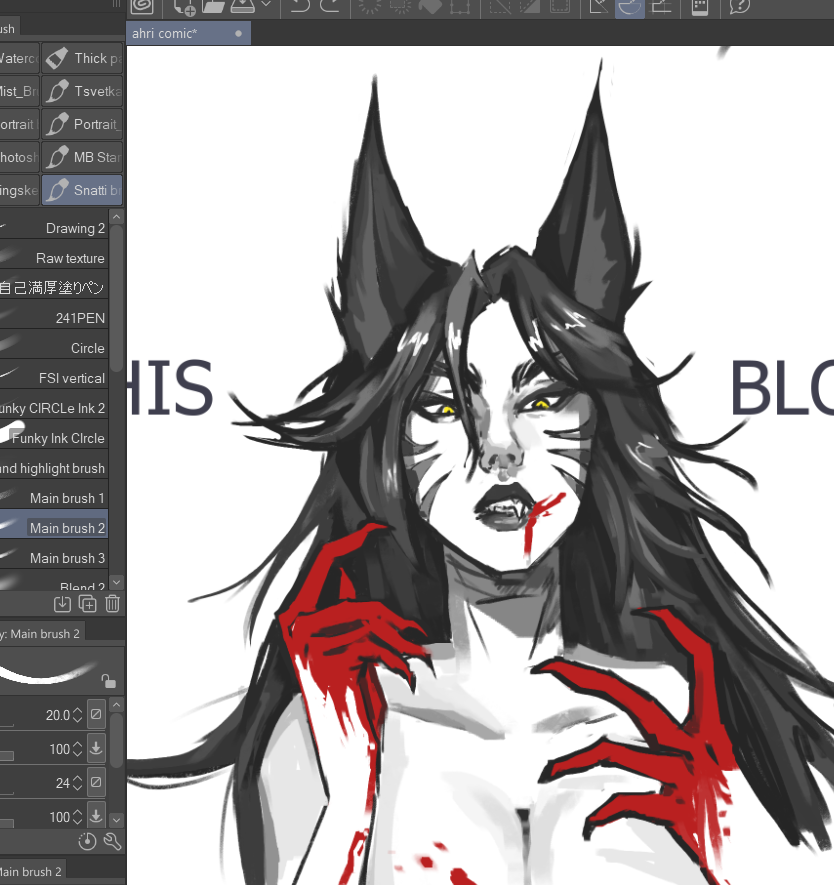Select the Waterc brush group
This screenshot has width=834, height=885.
pyautogui.click(x=19, y=58)
